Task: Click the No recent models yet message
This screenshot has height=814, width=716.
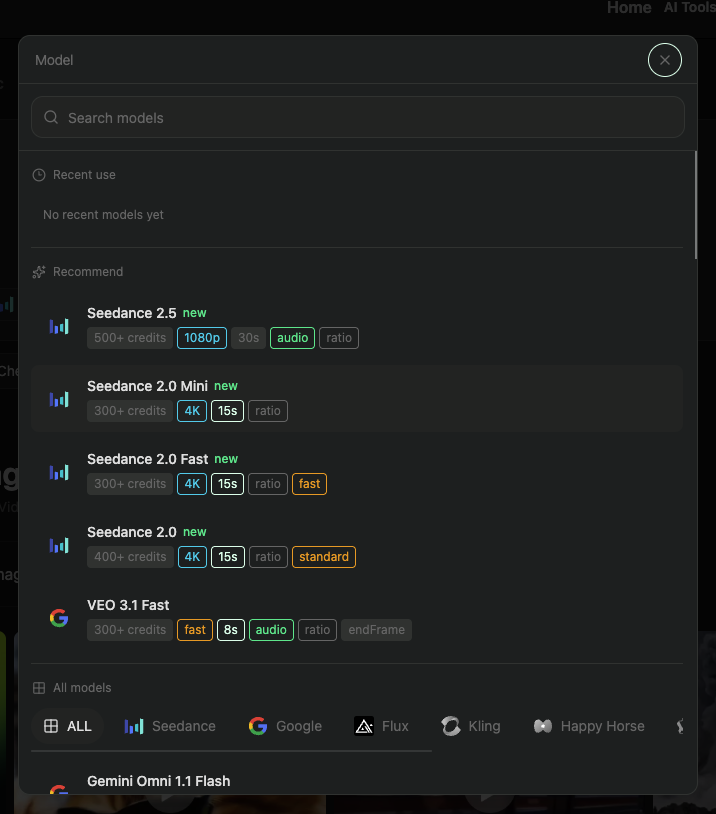Action: tap(103, 215)
